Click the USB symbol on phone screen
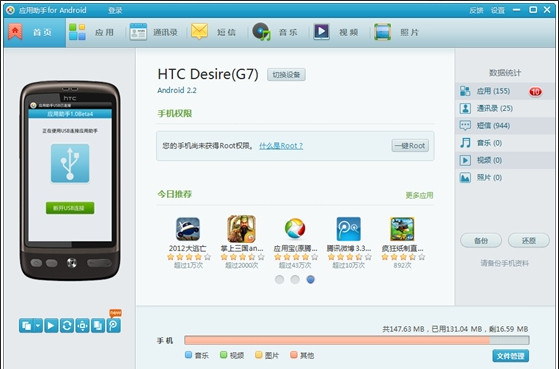The image size is (559, 369). [x=70, y=163]
